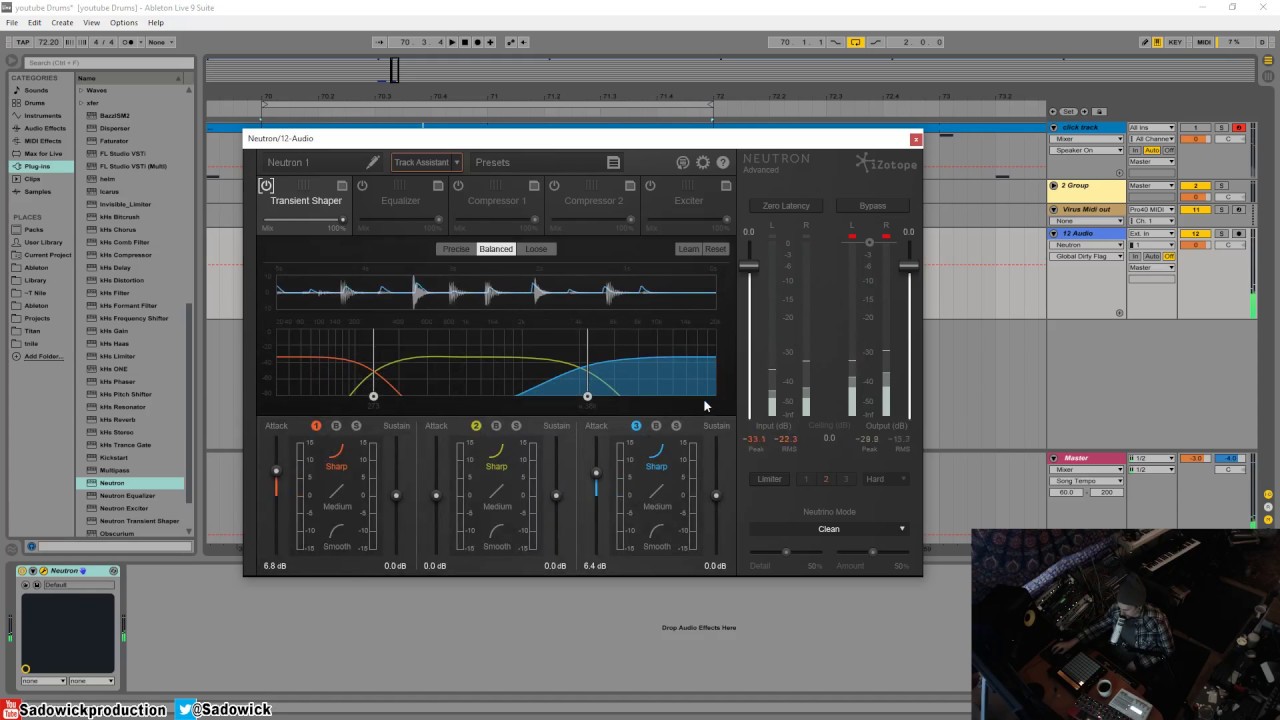The image size is (1280, 720).
Task: Select Audio Effects category in browser
Action: 45,128
